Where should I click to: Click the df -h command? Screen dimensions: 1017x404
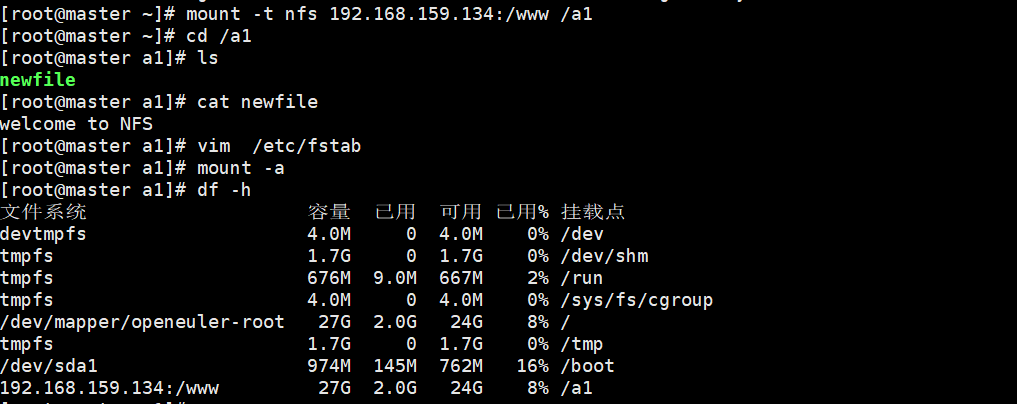(x=224, y=190)
